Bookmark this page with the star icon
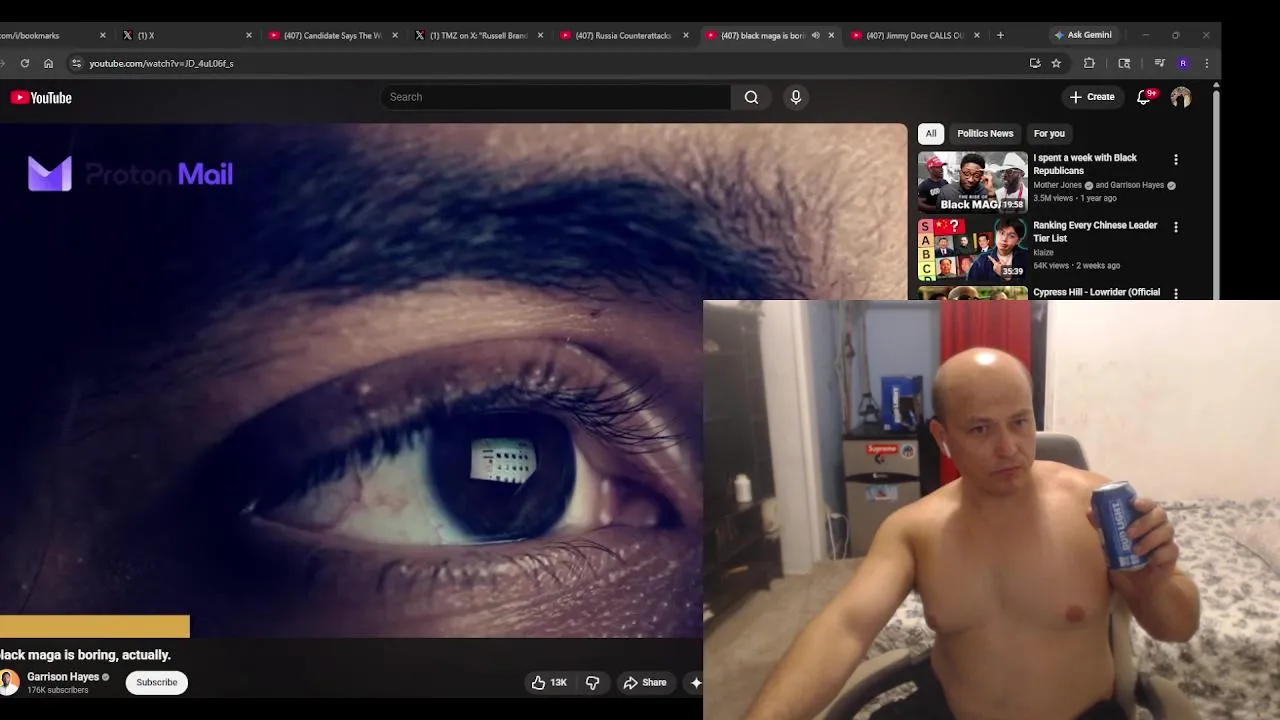This screenshot has width=1280, height=720. (1056, 63)
